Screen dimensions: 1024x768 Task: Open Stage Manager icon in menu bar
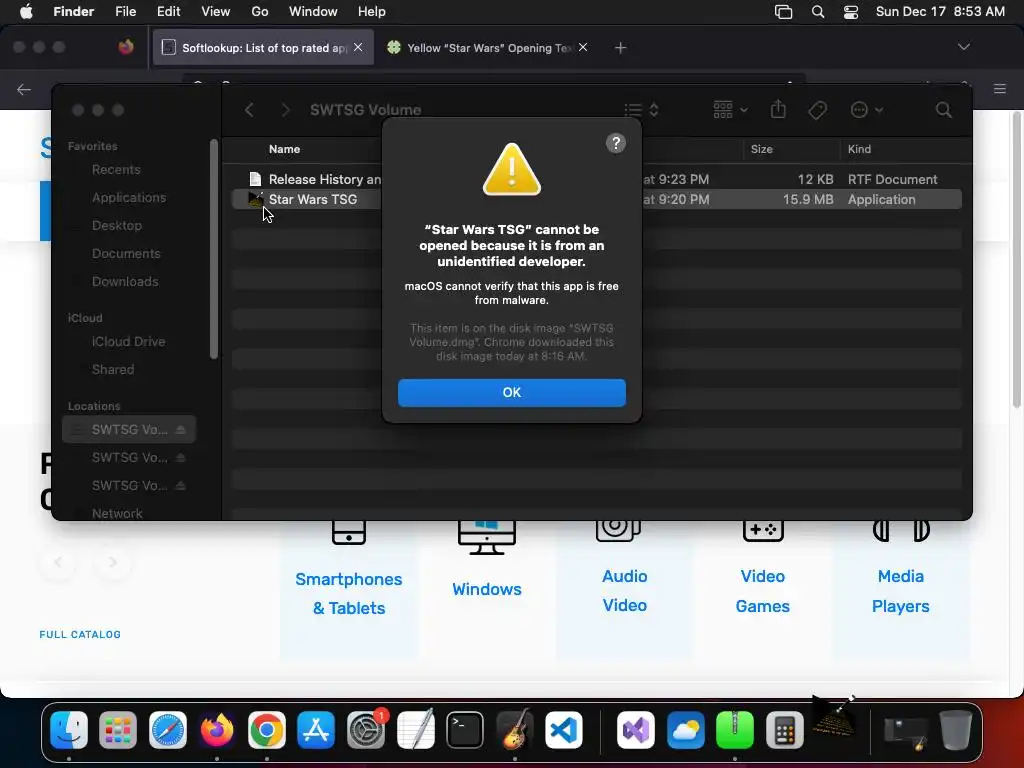[783, 11]
